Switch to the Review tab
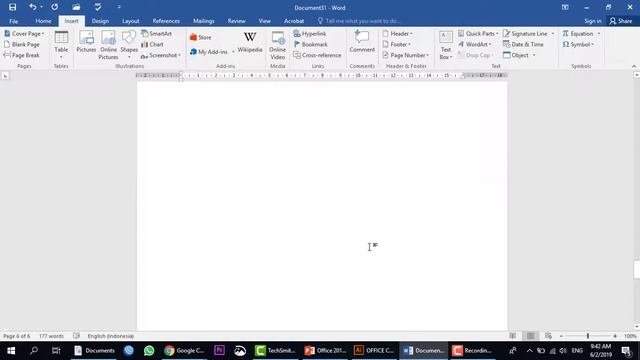This screenshot has height=360, width=640. pos(236,21)
